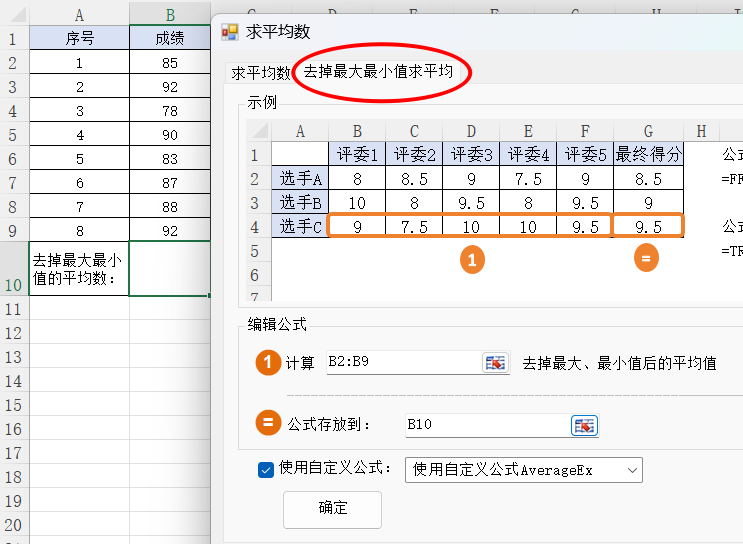Click the 去掉最大最小值的平均数 label cell

click(x=79, y=268)
